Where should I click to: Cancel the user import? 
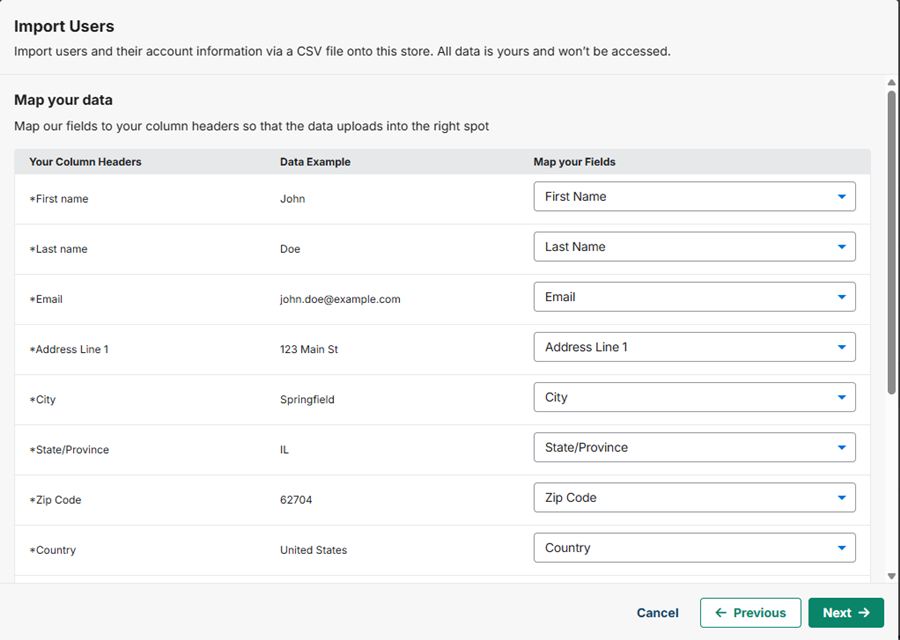pos(657,613)
